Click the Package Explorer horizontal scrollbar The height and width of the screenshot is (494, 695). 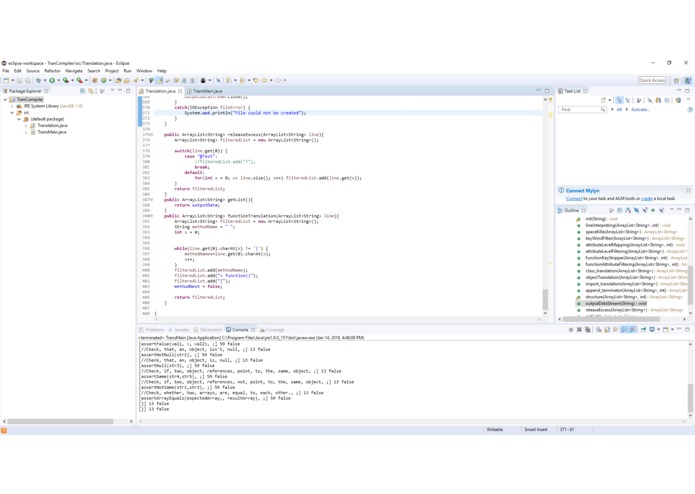[x=60, y=421]
